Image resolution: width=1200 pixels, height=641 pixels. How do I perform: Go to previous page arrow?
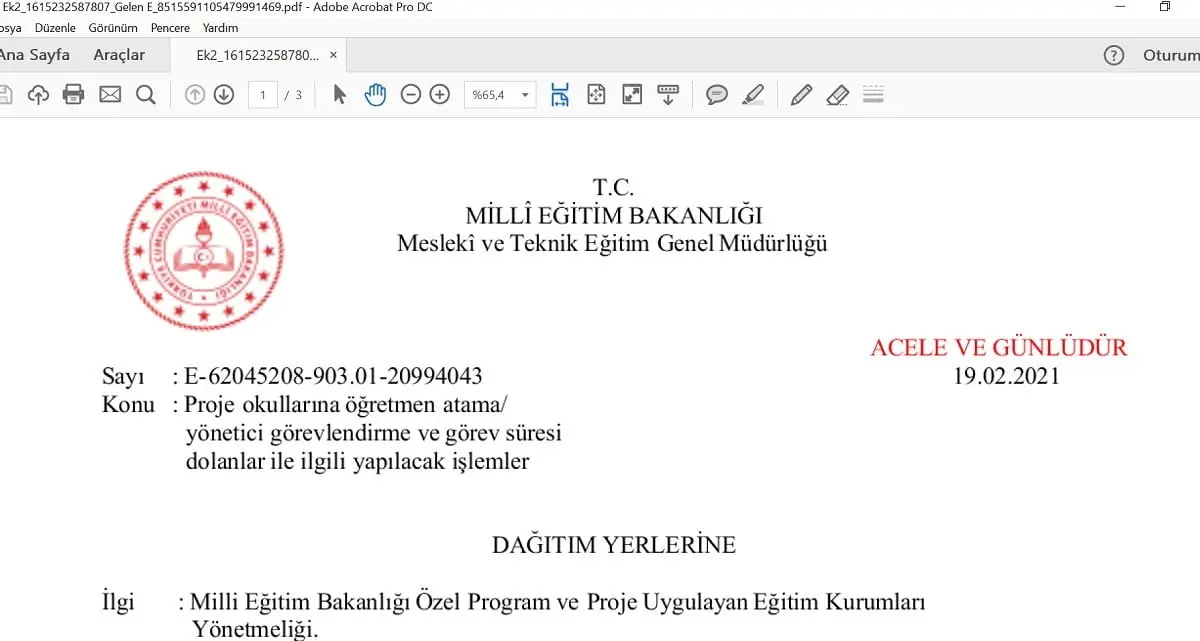195,95
